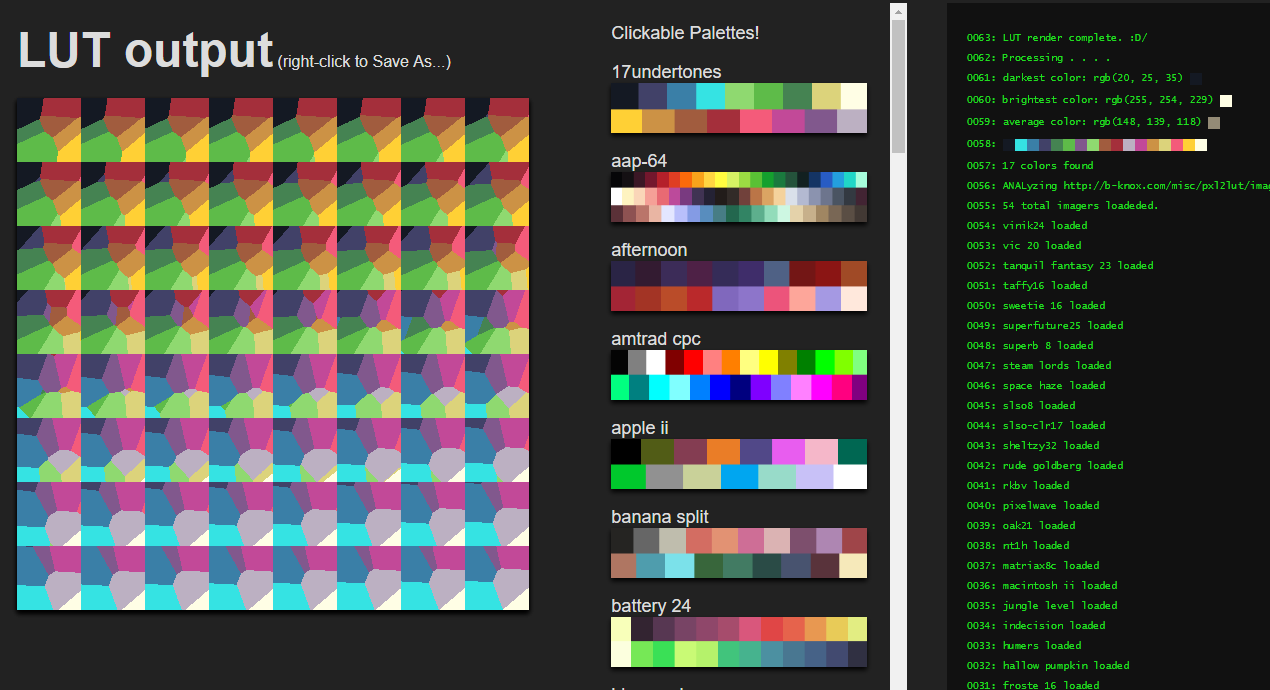Select the battery 24 palette
The image size is (1270, 690).
tap(738, 642)
